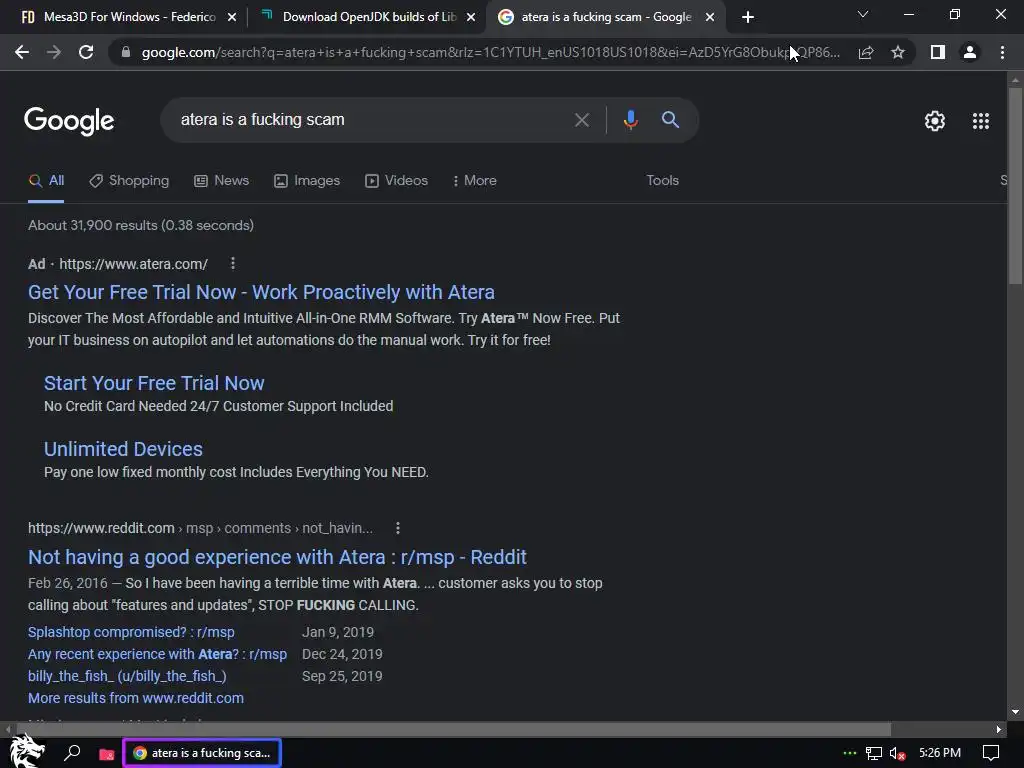
Task: Switch to Download OpenJDK builds tab
Action: (x=359, y=17)
